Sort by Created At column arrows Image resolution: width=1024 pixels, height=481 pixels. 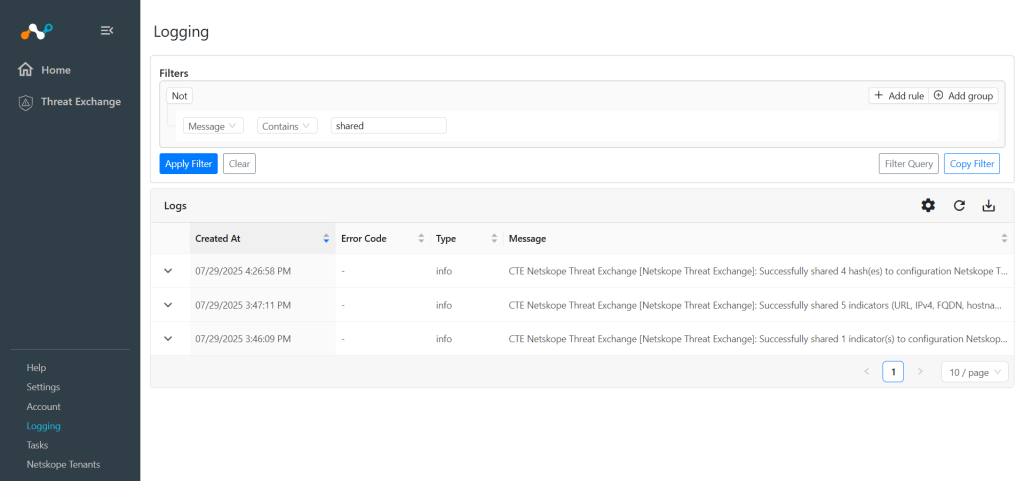tap(326, 239)
